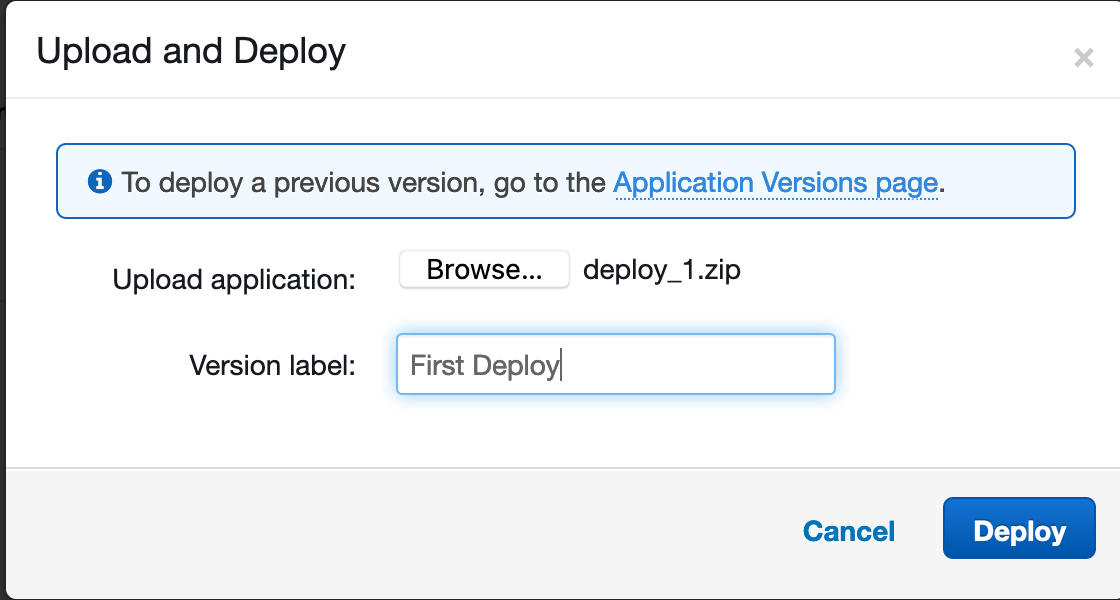This screenshot has width=1120, height=600.
Task: Click the 'Upload application:' field label
Action: click(234, 279)
